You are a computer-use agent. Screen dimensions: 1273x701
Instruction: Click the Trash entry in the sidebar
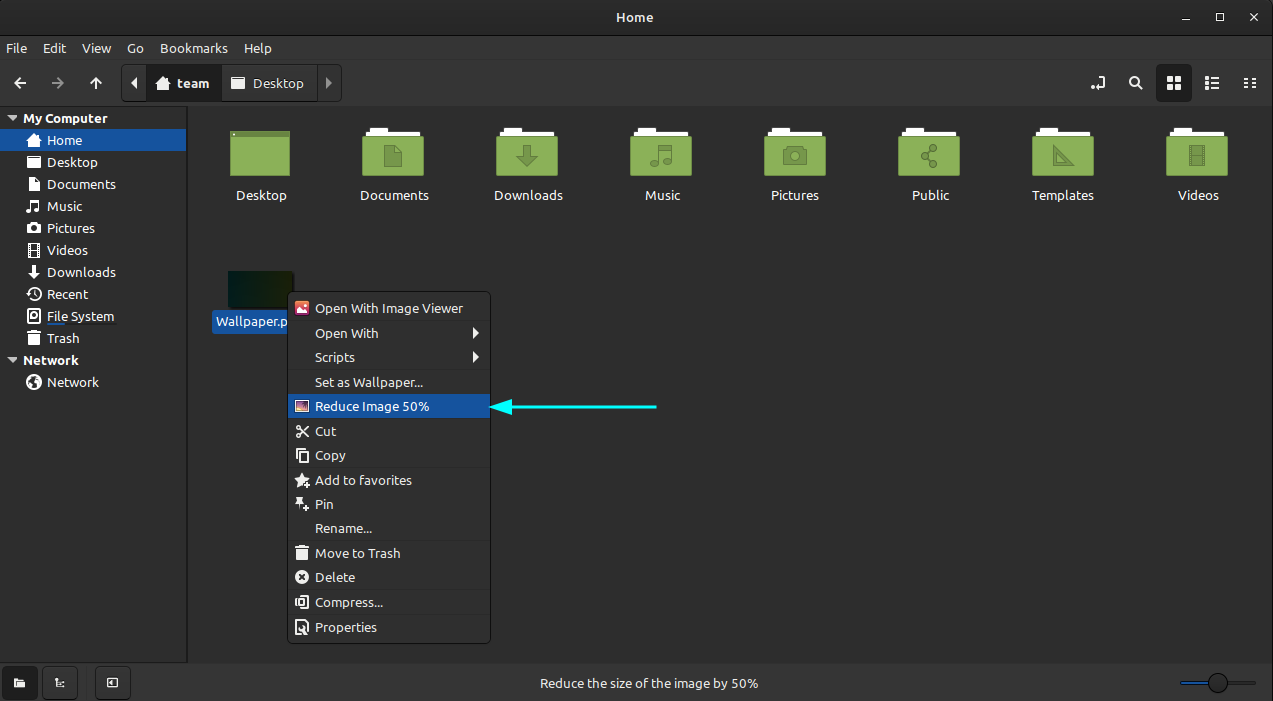[x=61, y=338]
